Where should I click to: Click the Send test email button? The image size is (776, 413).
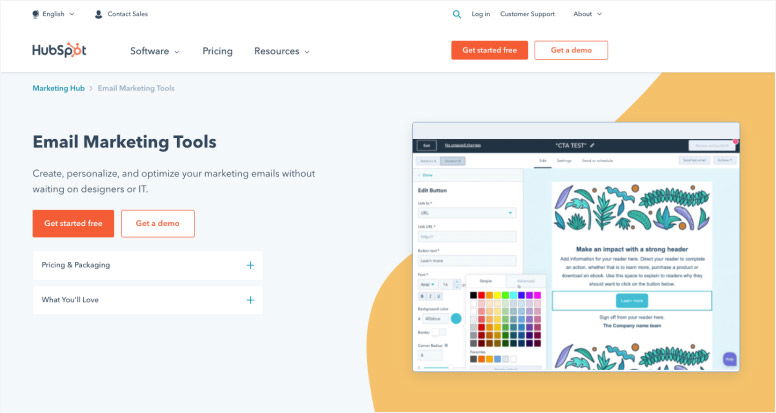tap(694, 160)
